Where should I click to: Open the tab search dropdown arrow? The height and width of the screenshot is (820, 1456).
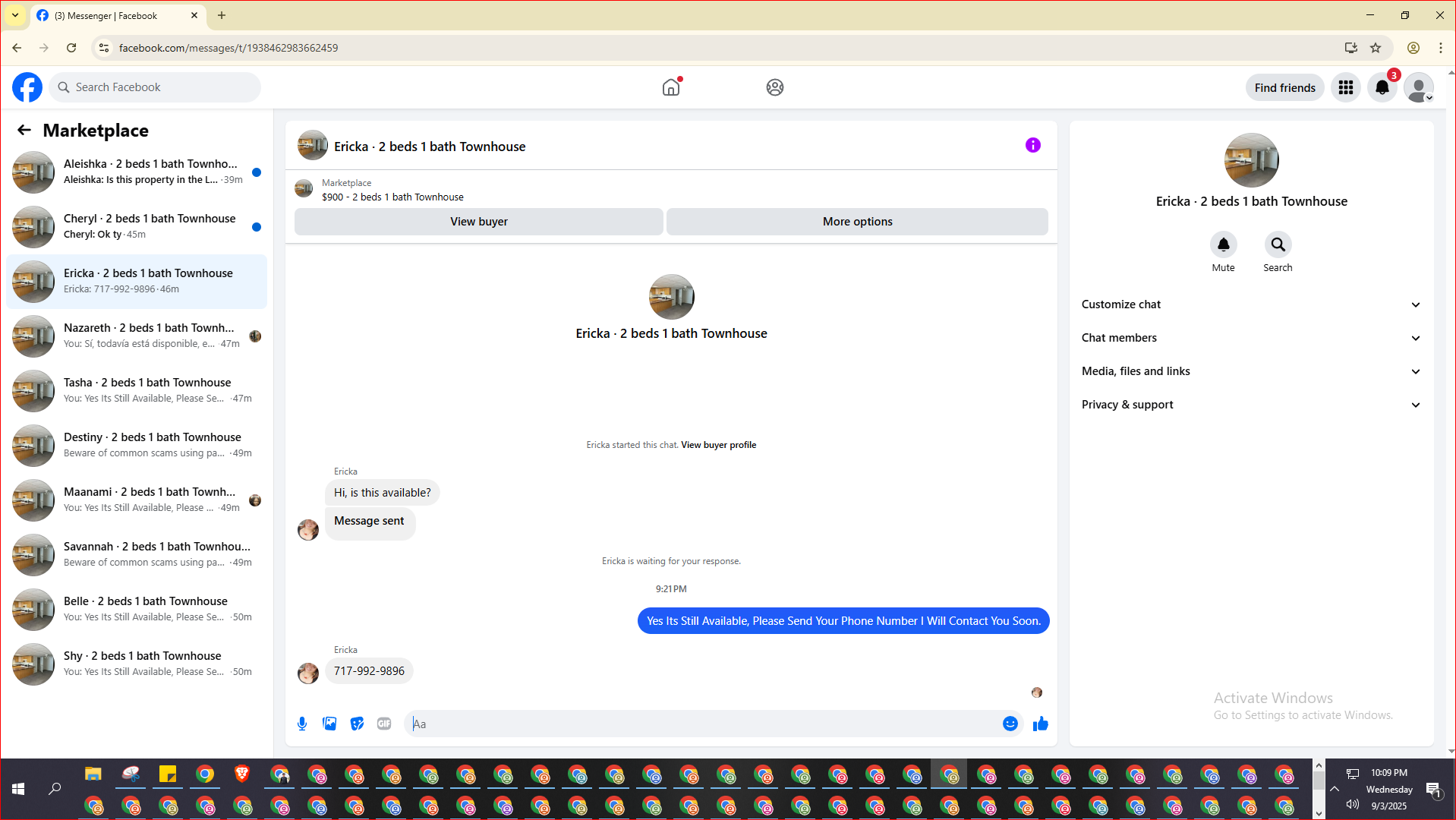(15, 15)
